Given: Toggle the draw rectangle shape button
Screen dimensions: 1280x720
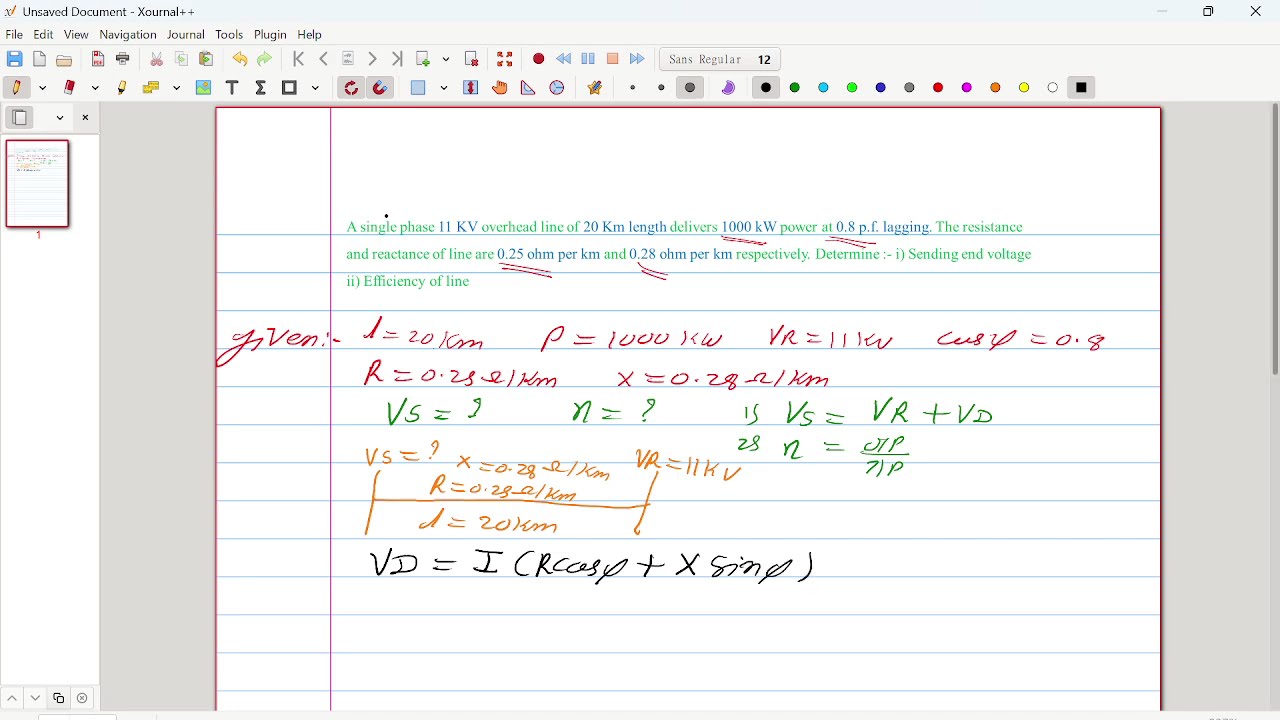Looking at the screenshot, I should point(290,88).
